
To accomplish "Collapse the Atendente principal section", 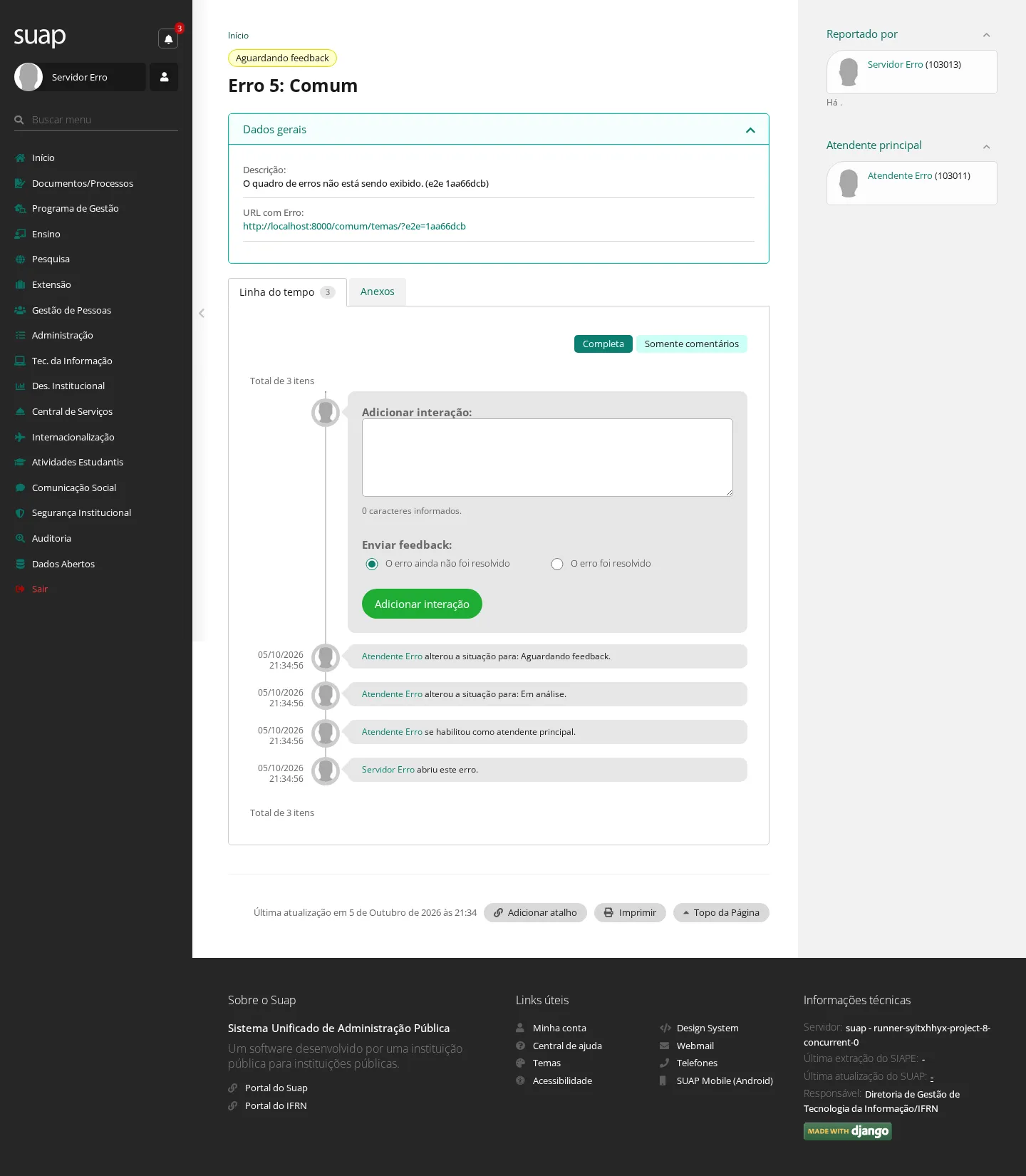I will tap(987, 147).
